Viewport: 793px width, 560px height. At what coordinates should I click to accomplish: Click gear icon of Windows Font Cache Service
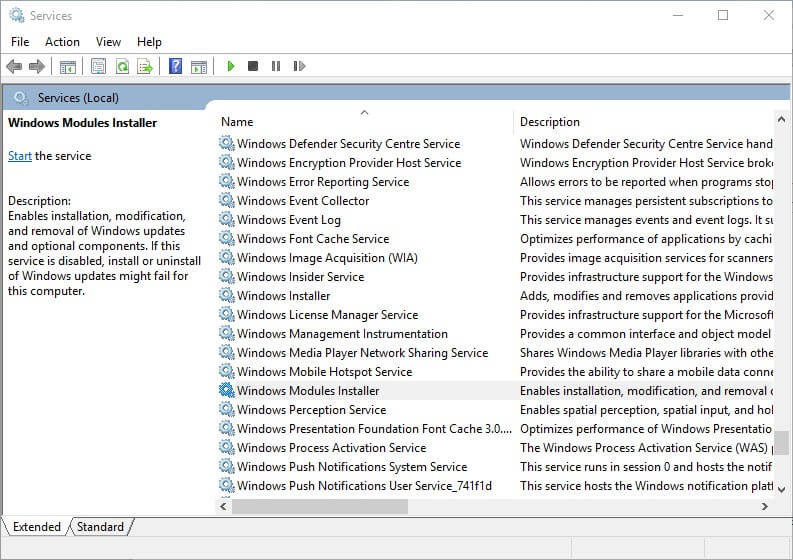click(x=227, y=238)
